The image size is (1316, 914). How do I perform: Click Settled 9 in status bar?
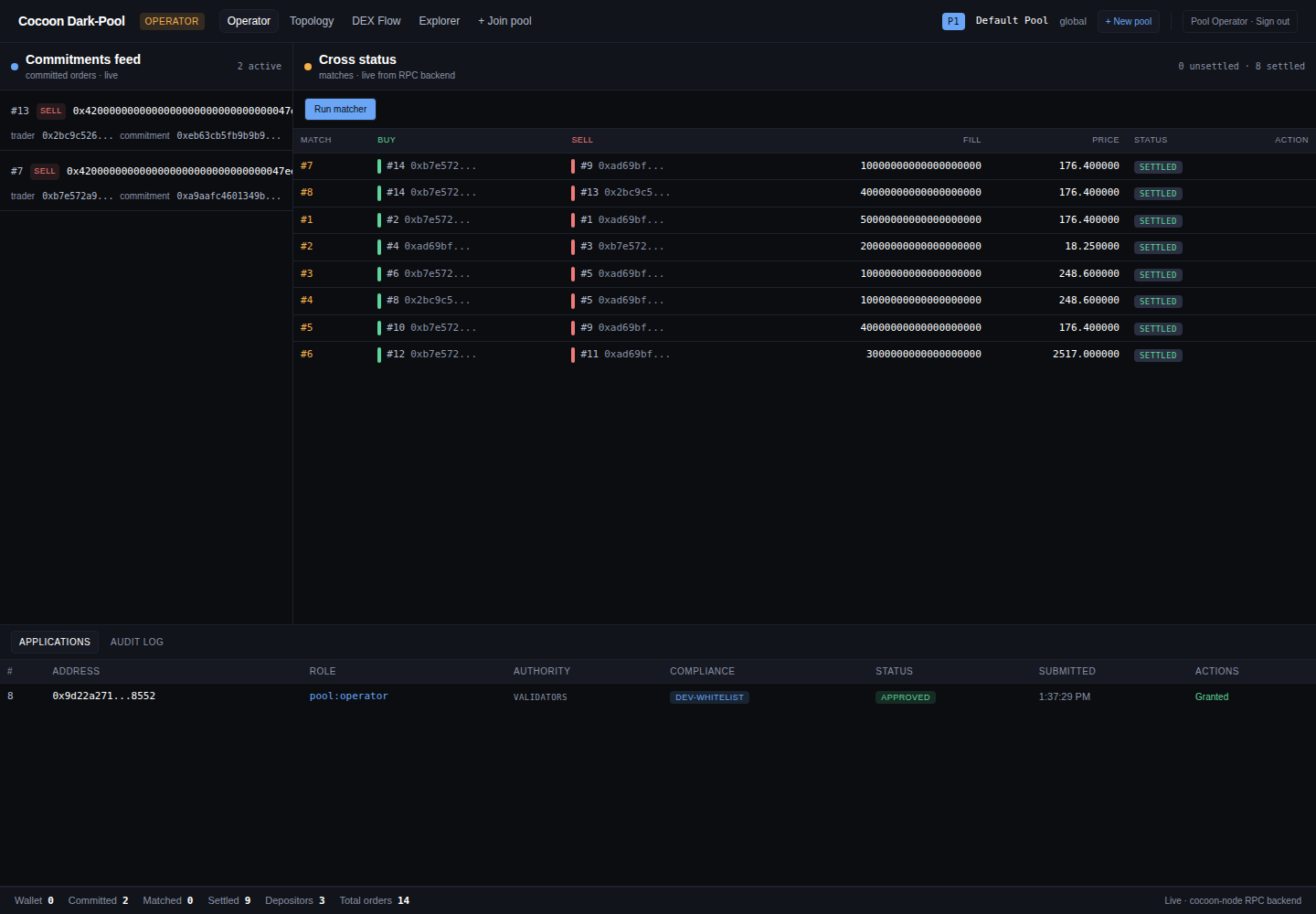click(x=229, y=900)
